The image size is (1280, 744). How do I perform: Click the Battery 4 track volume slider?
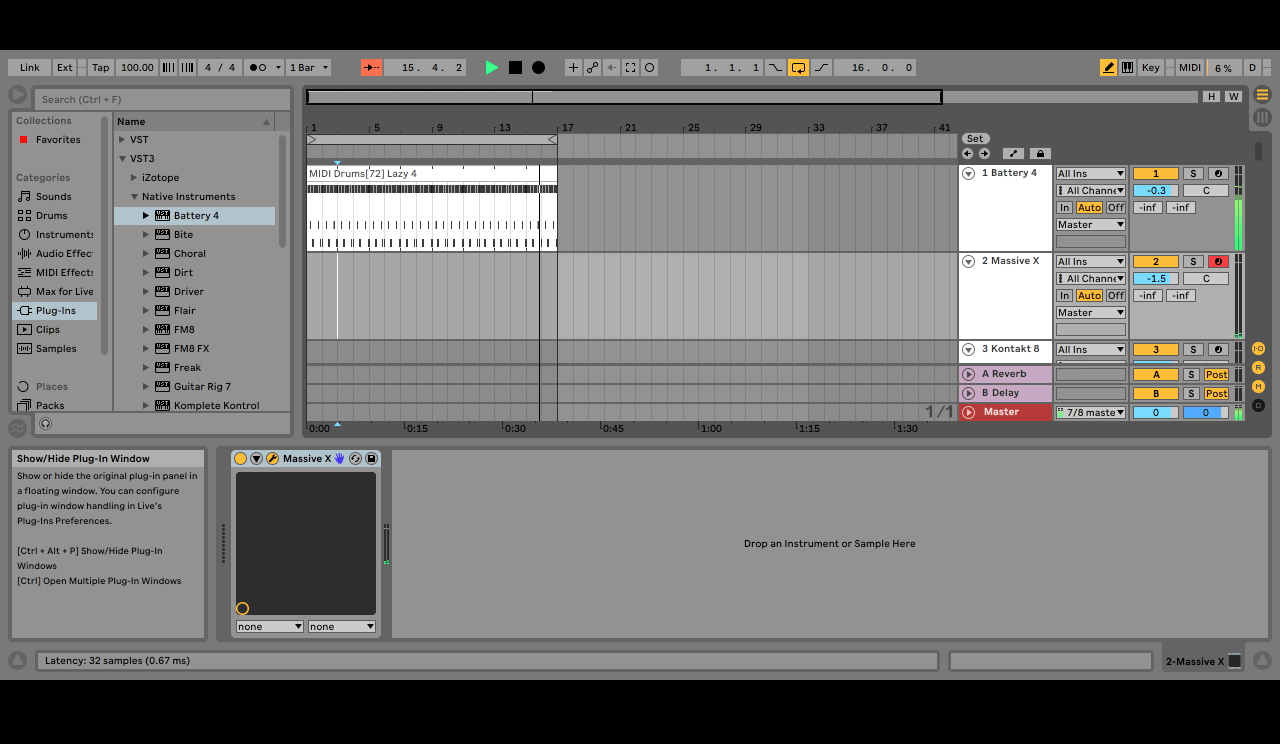tap(1156, 191)
